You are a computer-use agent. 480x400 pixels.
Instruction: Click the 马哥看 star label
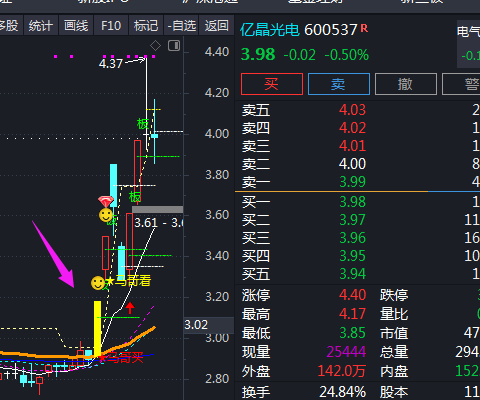click(x=128, y=281)
